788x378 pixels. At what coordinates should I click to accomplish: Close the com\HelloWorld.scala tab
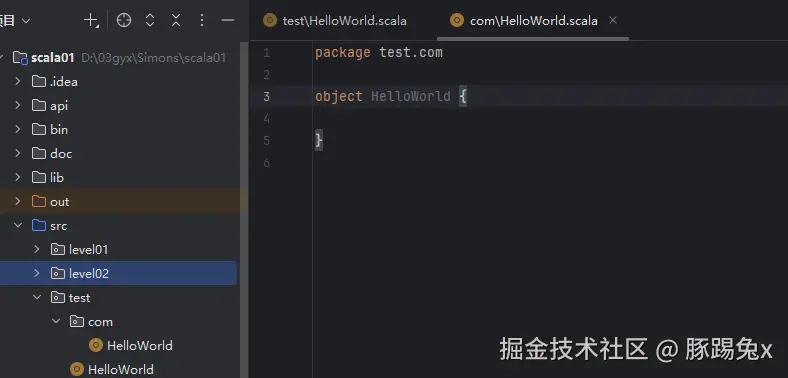[x=613, y=20]
